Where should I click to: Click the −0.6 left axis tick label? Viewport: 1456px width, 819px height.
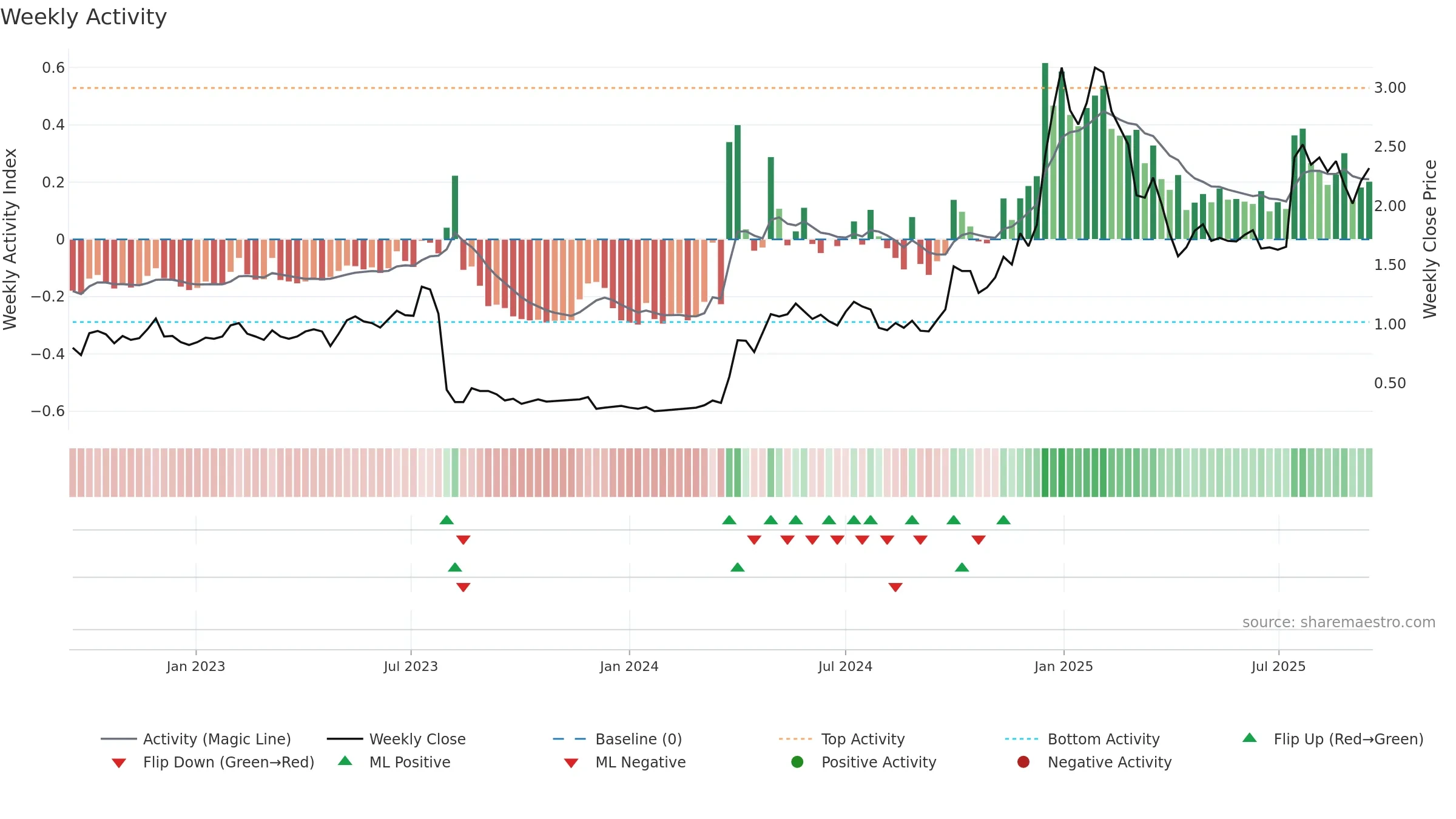pyautogui.click(x=48, y=411)
